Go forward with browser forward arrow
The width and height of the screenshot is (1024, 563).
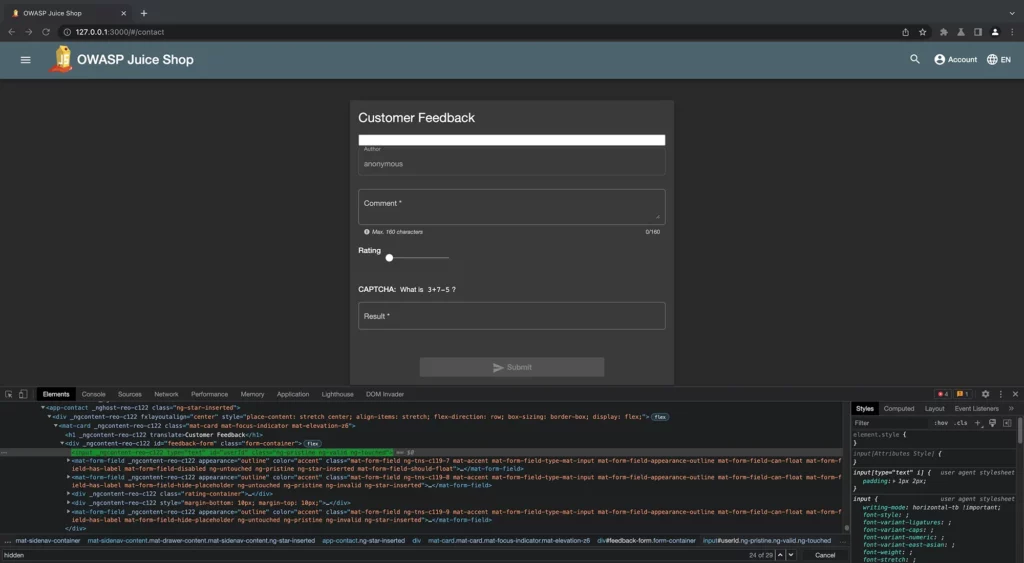29,32
